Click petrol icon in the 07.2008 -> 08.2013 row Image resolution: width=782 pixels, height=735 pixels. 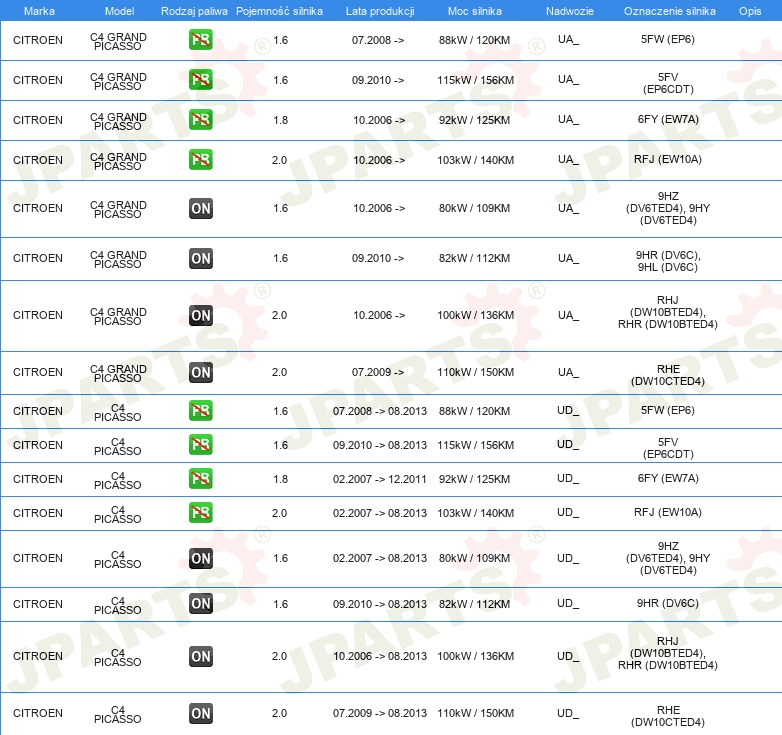(x=201, y=410)
